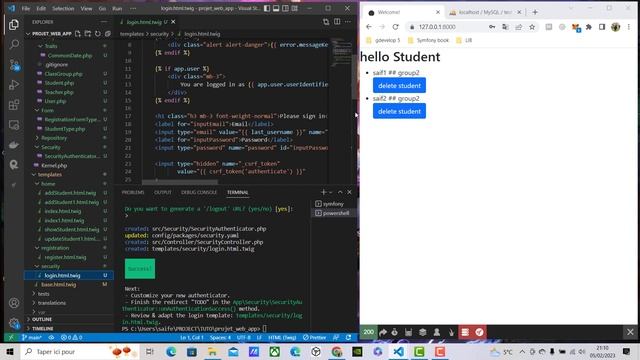Open new terminal dropdown arrow
Screen dimensions: 640x360
pyautogui.click(x=331, y=192)
